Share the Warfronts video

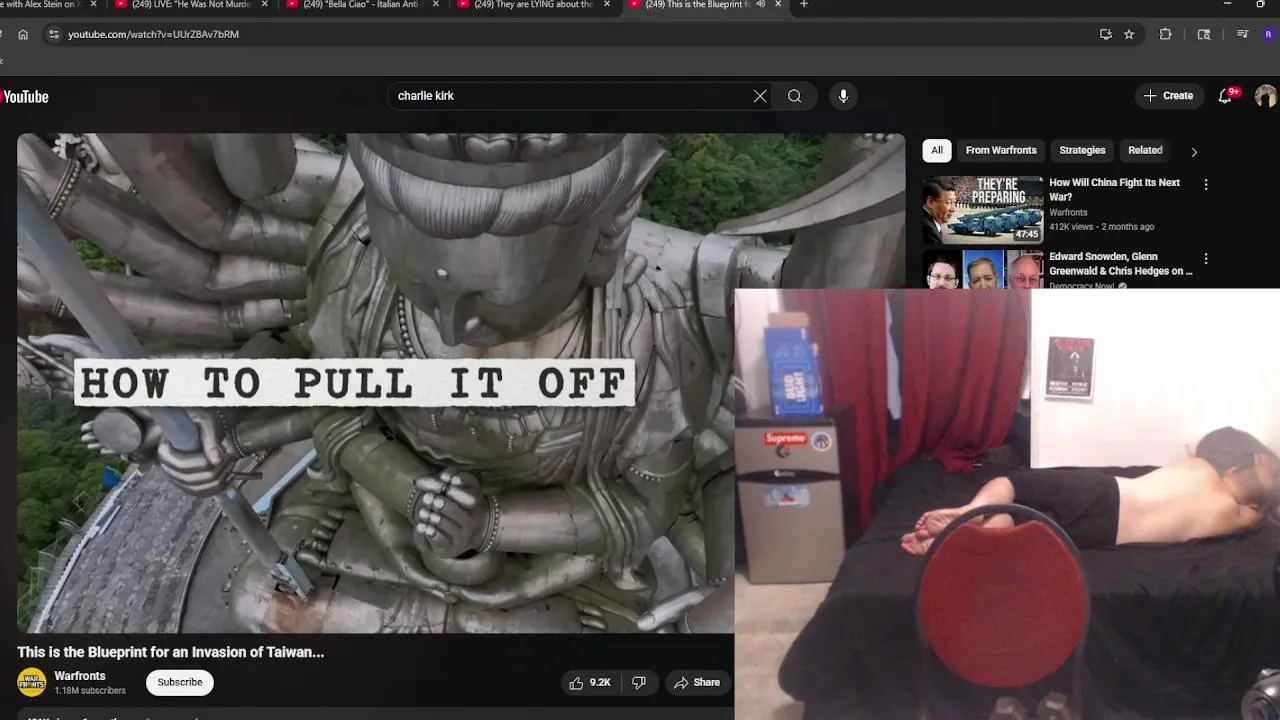(x=697, y=683)
